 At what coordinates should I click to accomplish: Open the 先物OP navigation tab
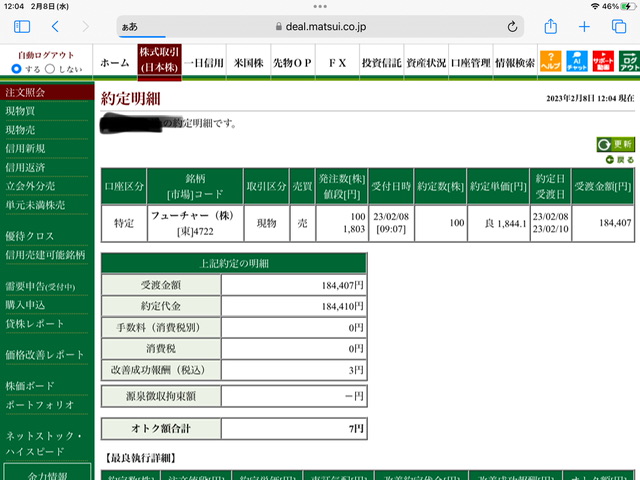point(292,63)
